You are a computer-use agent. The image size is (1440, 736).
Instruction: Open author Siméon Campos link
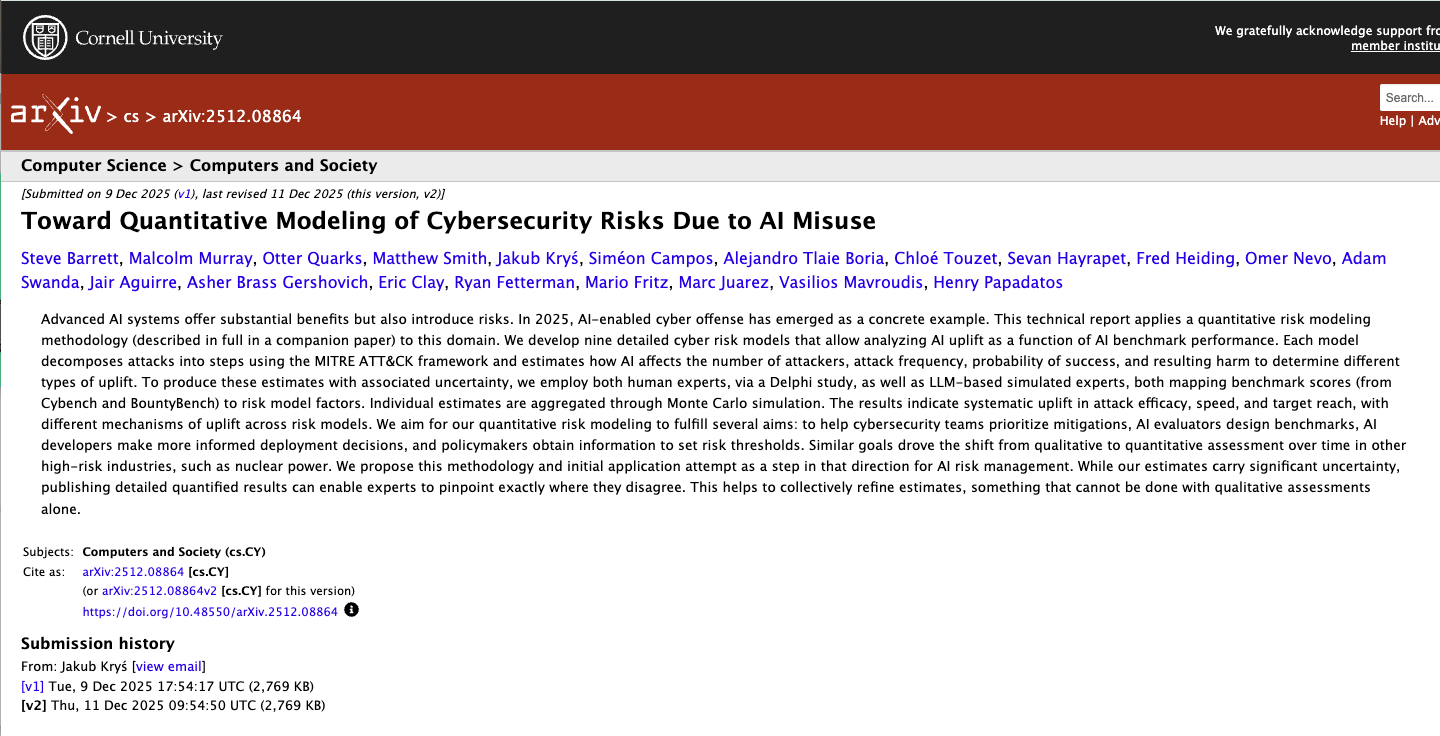pos(650,258)
